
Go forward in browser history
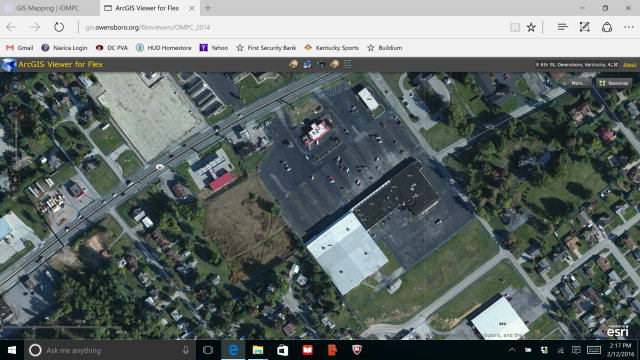(35, 27)
